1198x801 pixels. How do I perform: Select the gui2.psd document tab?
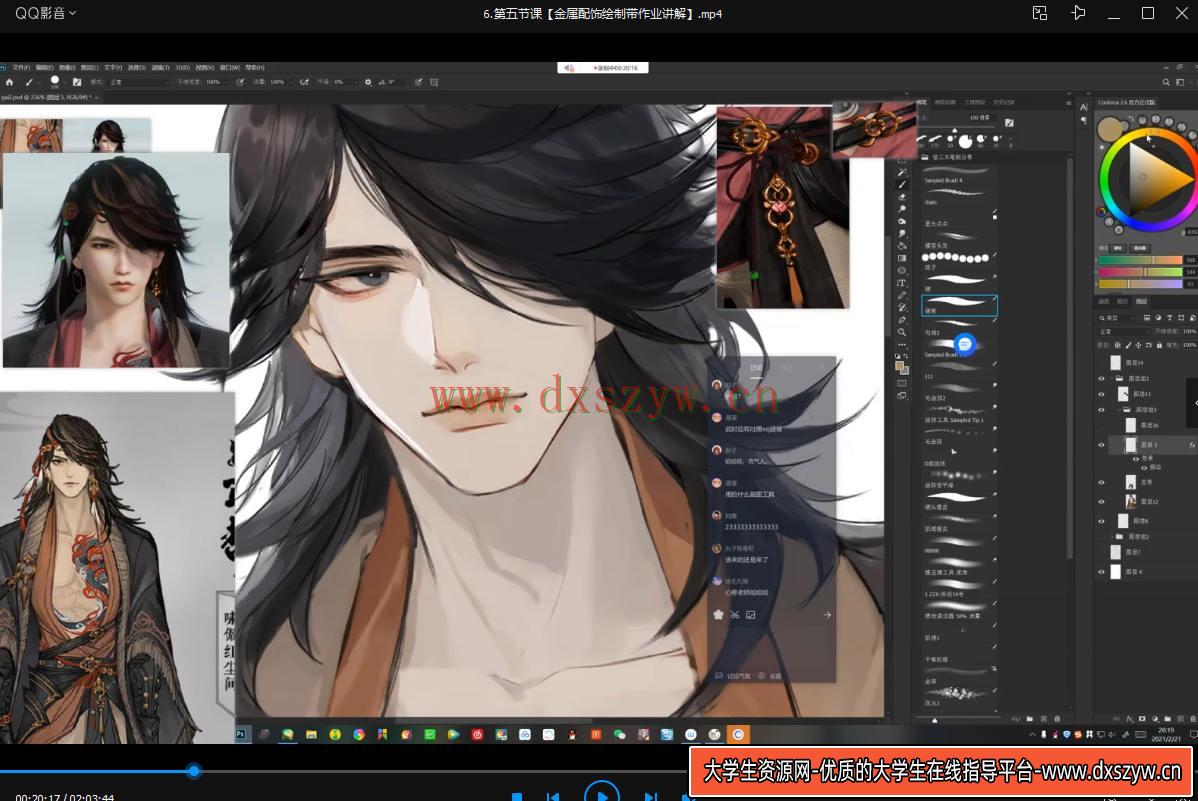[46, 98]
